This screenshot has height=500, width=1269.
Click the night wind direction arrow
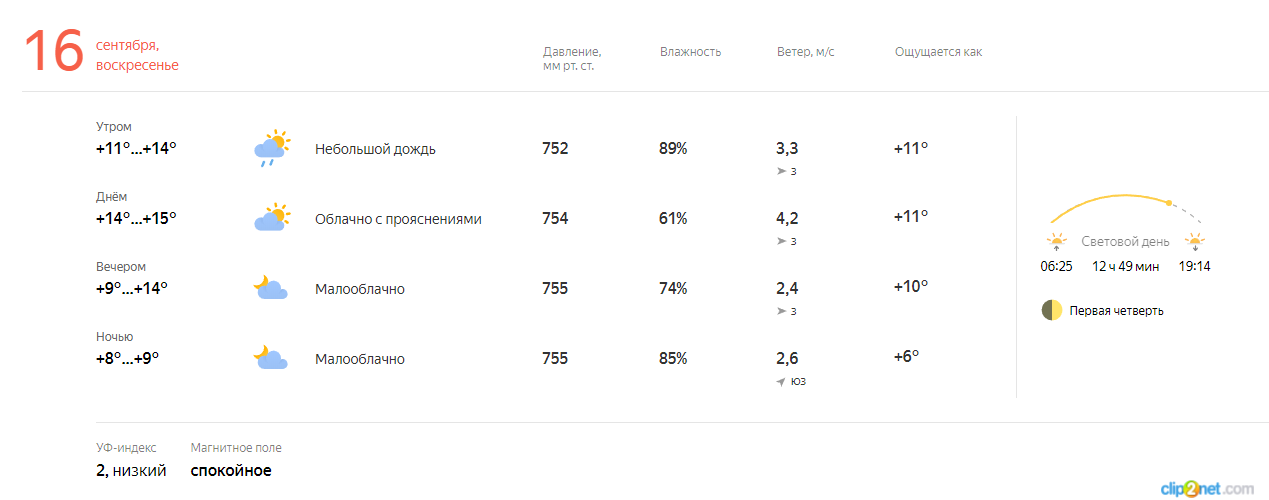781,382
